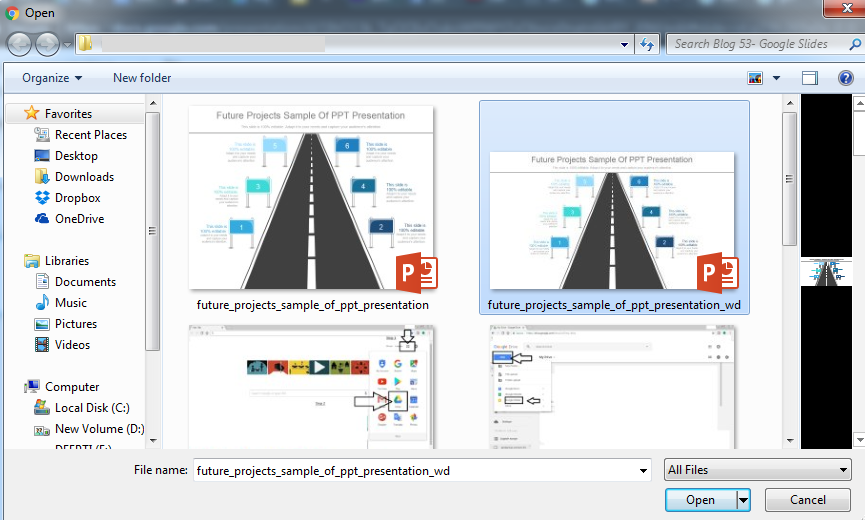Screen dimensions: 865x520
Task: Open the recent pages dropdown arrow
Action: pyautogui.click(x=67, y=45)
